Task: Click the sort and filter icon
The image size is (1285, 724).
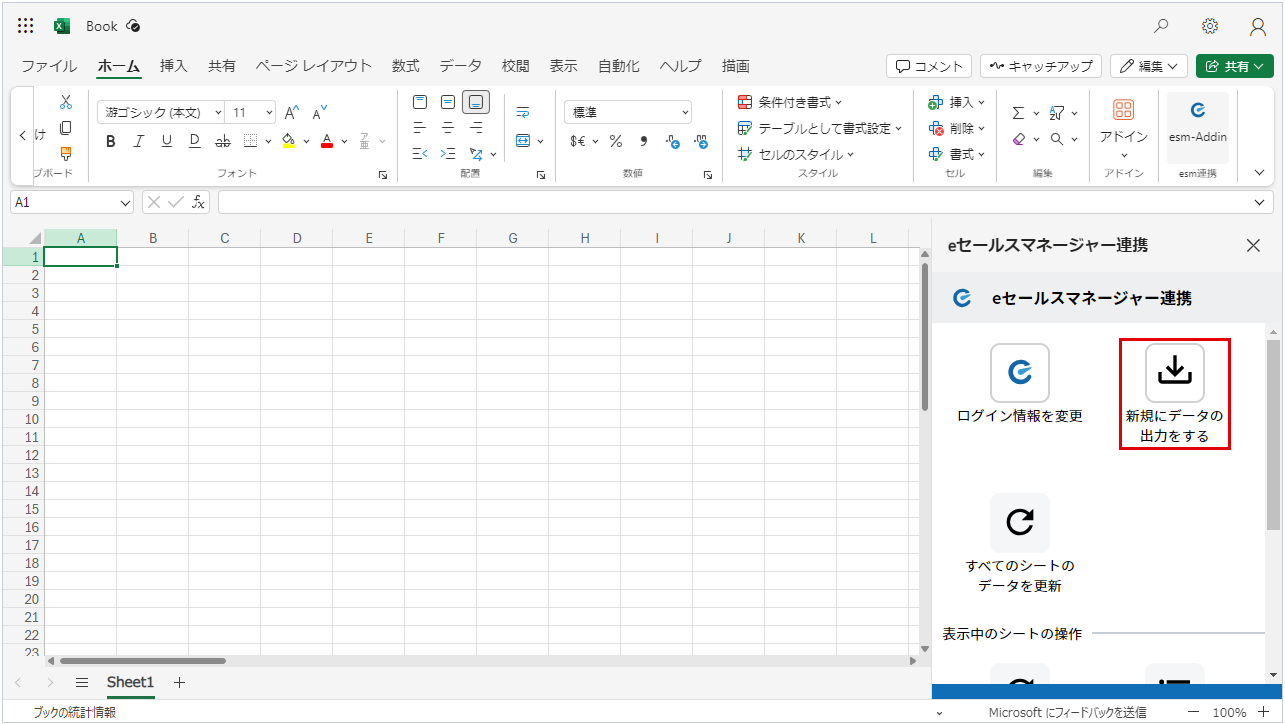Action: (x=1057, y=113)
